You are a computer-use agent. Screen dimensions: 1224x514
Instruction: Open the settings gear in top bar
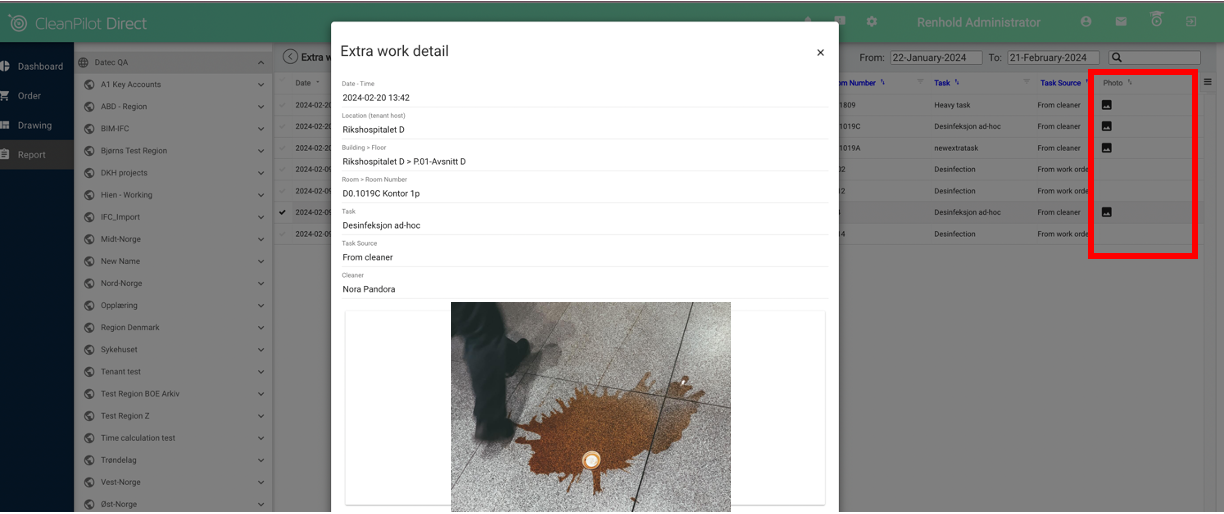[x=871, y=22]
